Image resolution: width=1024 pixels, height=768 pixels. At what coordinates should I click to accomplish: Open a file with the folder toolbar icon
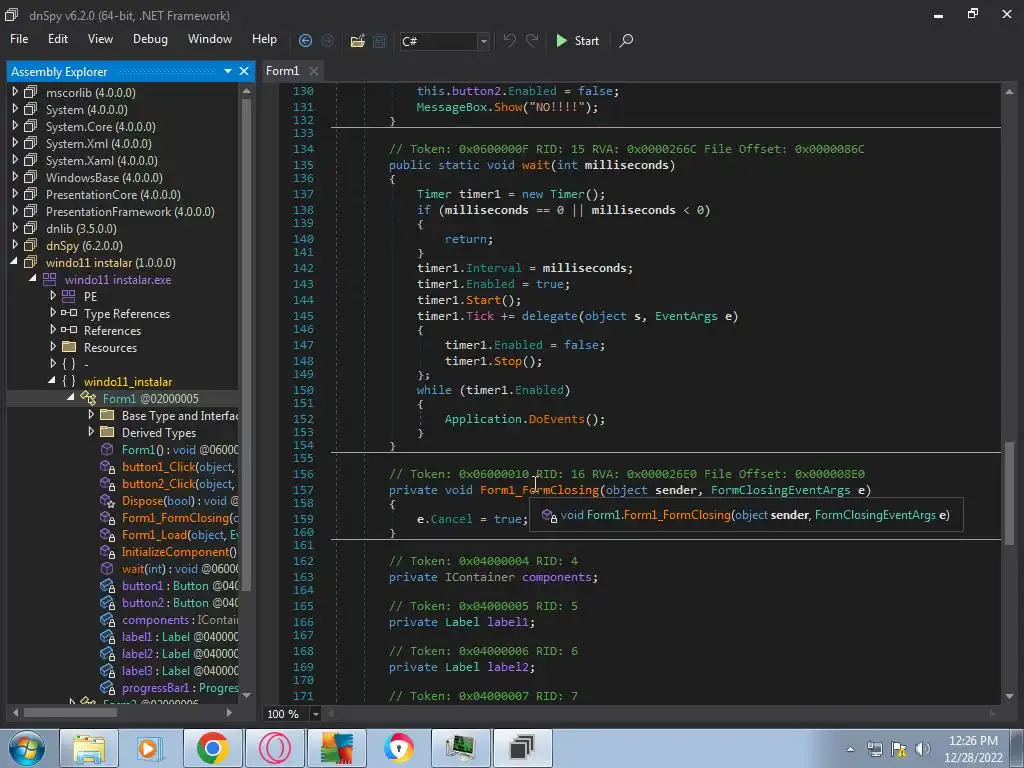pos(357,40)
